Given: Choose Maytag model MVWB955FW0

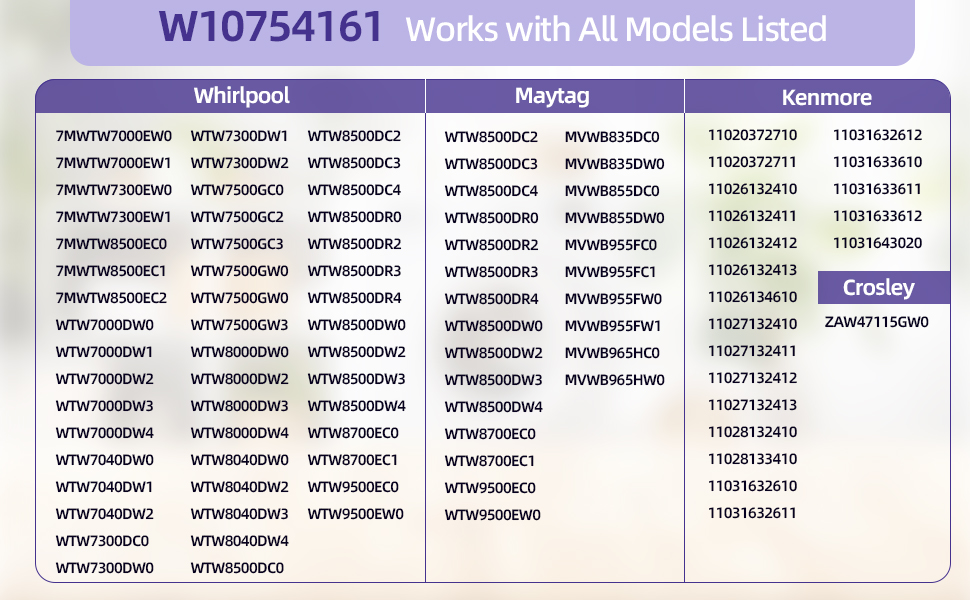Looking at the screenshot, I should click(x=613, y=299).
